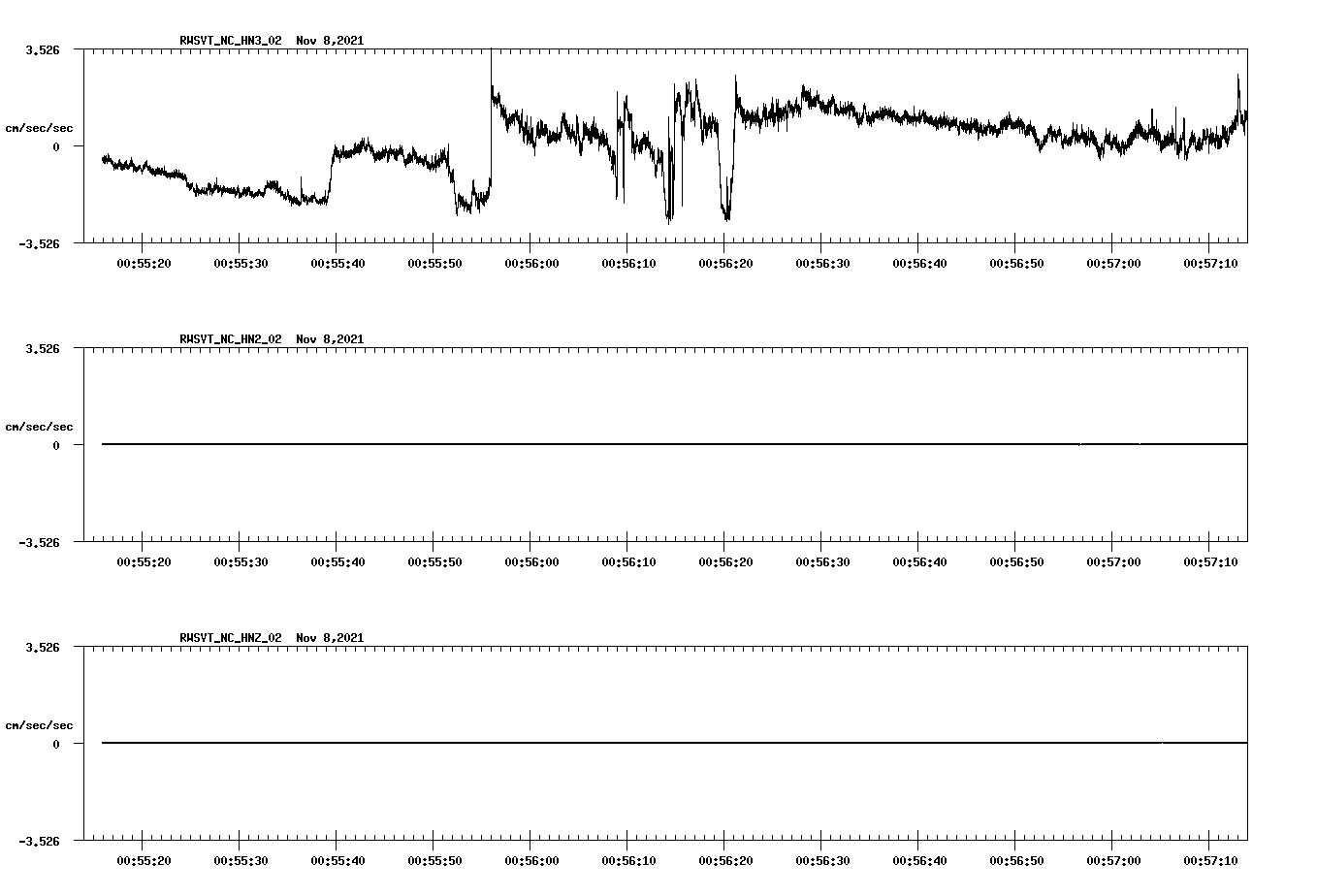The width and height of the screenshot is (1317, 896).
Task: Click the flat trace line in HN2 plot
Action: [674, 444]
